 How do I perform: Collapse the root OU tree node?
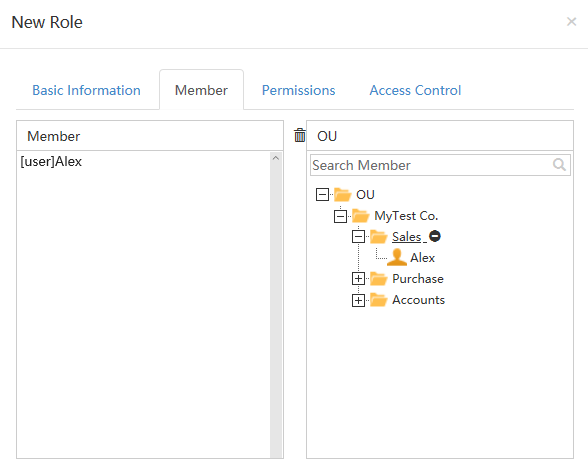tap(322, 195)
